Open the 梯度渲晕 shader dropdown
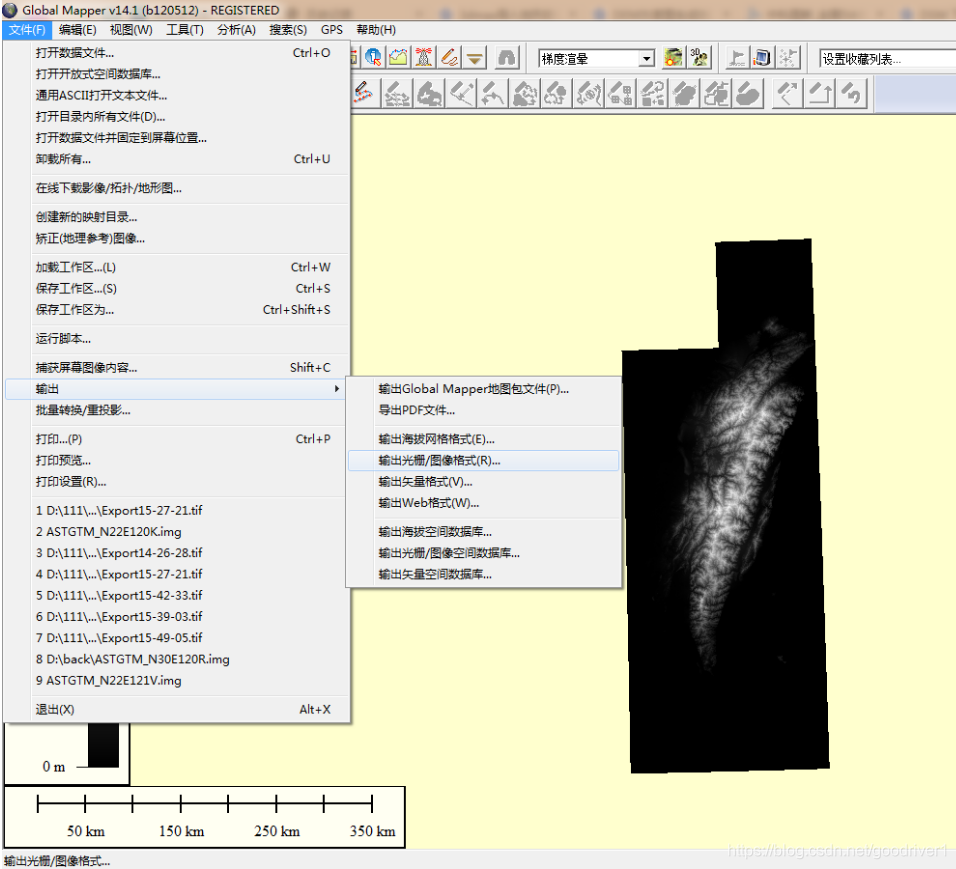This screenshot has height=869, width=956. coord(596,59)
